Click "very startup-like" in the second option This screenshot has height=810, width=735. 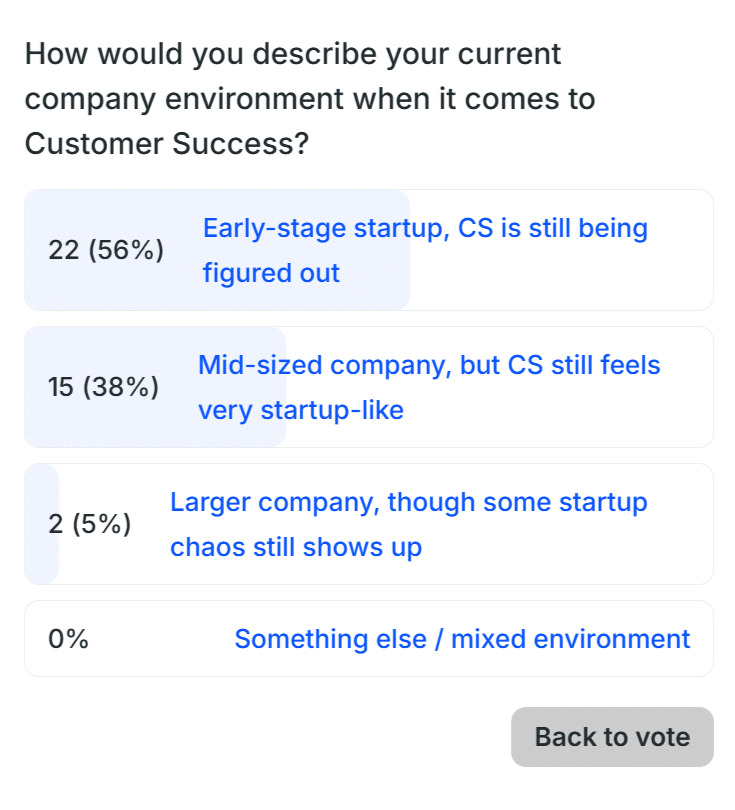[x=300, y=410]
